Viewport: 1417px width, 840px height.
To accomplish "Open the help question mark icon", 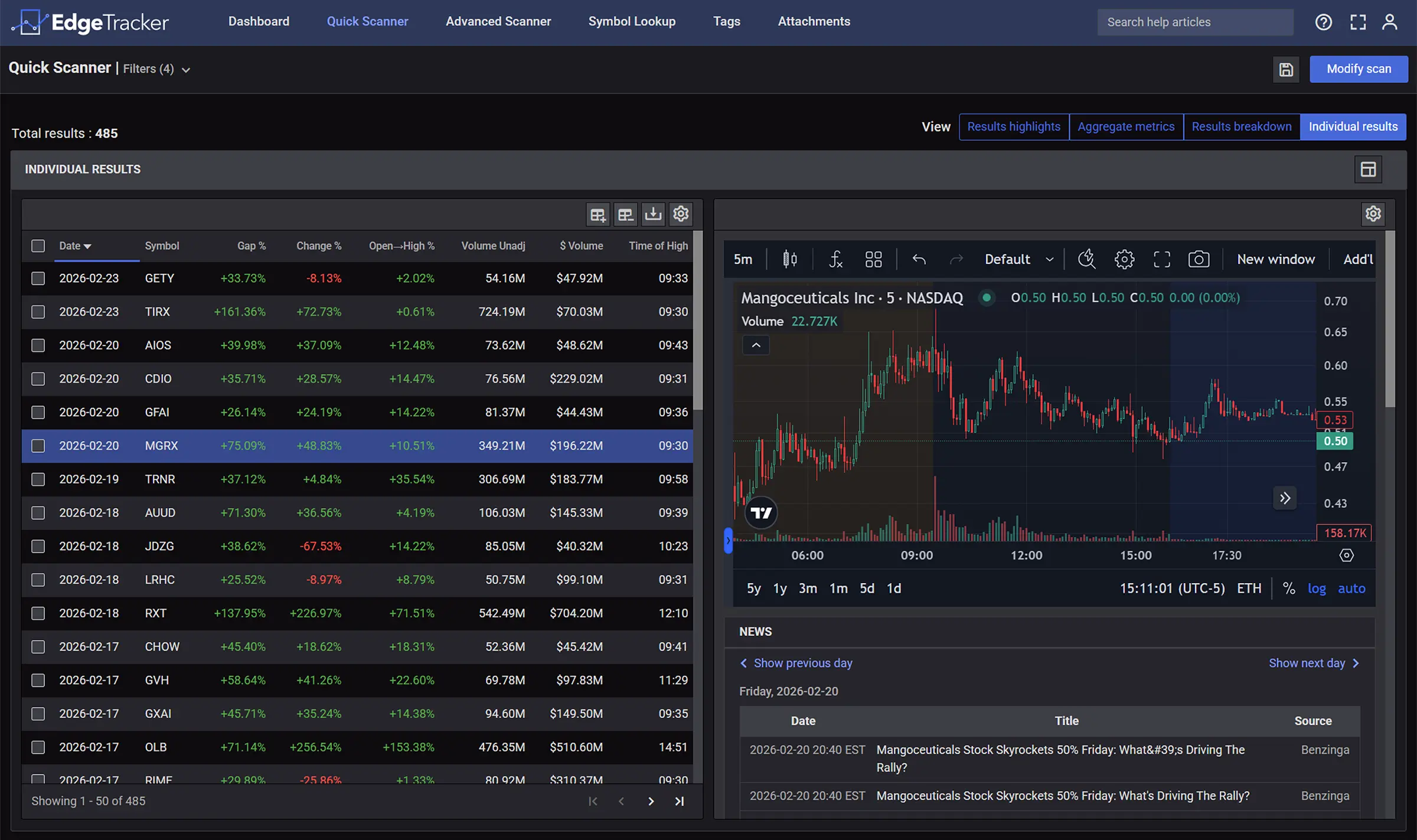I will (x=1323, y=22).
